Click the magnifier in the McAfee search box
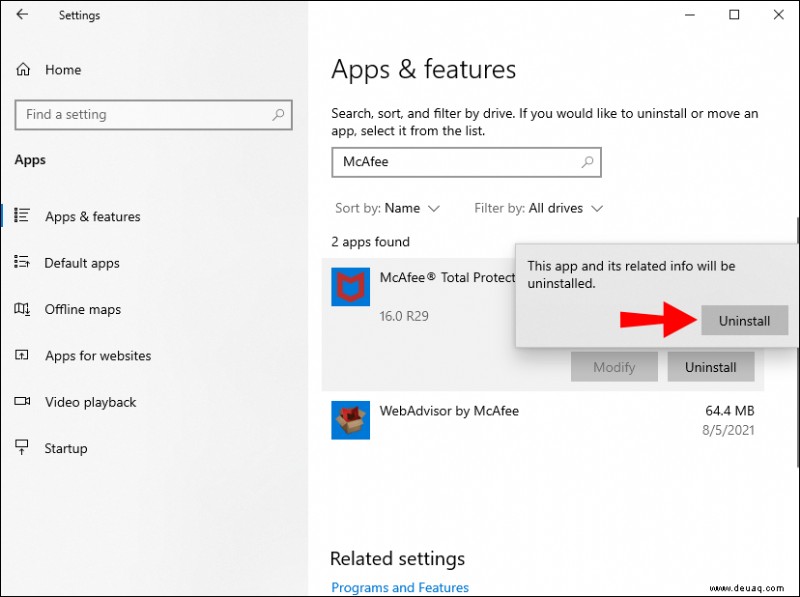 coord(588,162)
